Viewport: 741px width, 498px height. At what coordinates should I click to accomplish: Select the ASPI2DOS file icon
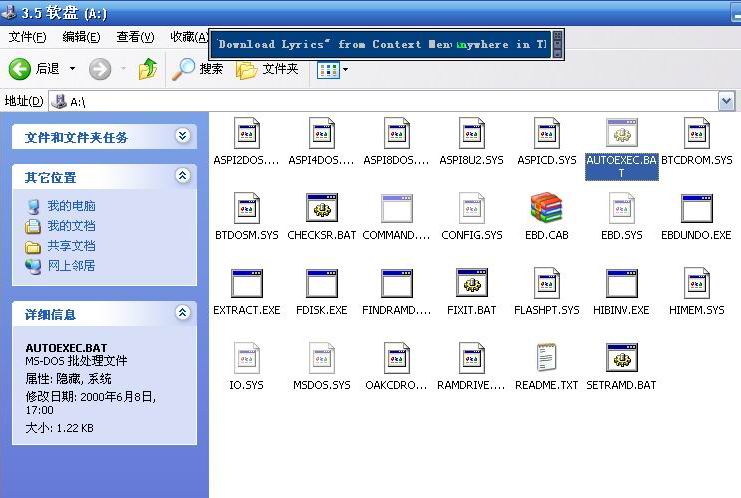(x=247, y=133)
